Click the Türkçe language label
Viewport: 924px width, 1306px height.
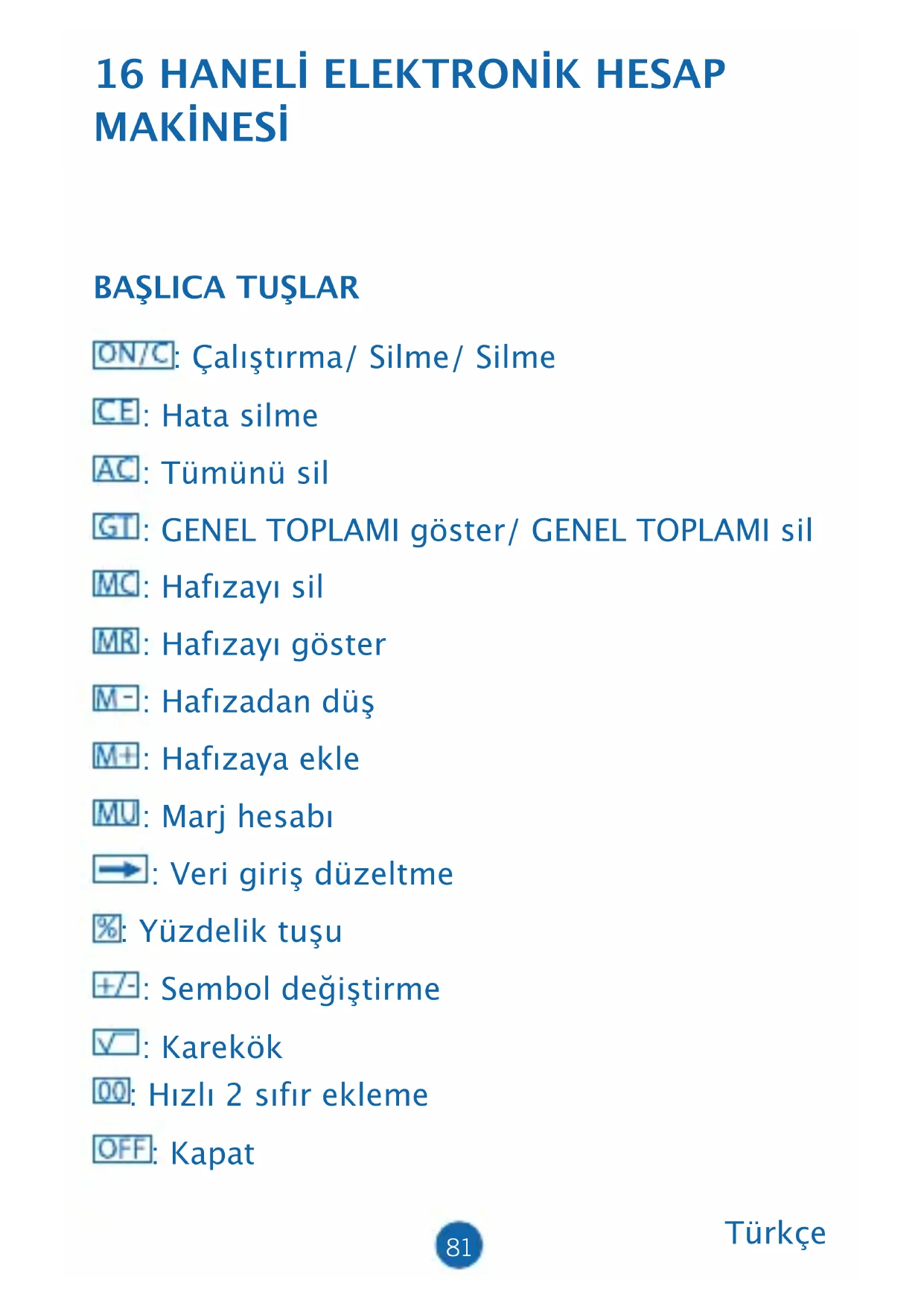[x=775, y=1233]
